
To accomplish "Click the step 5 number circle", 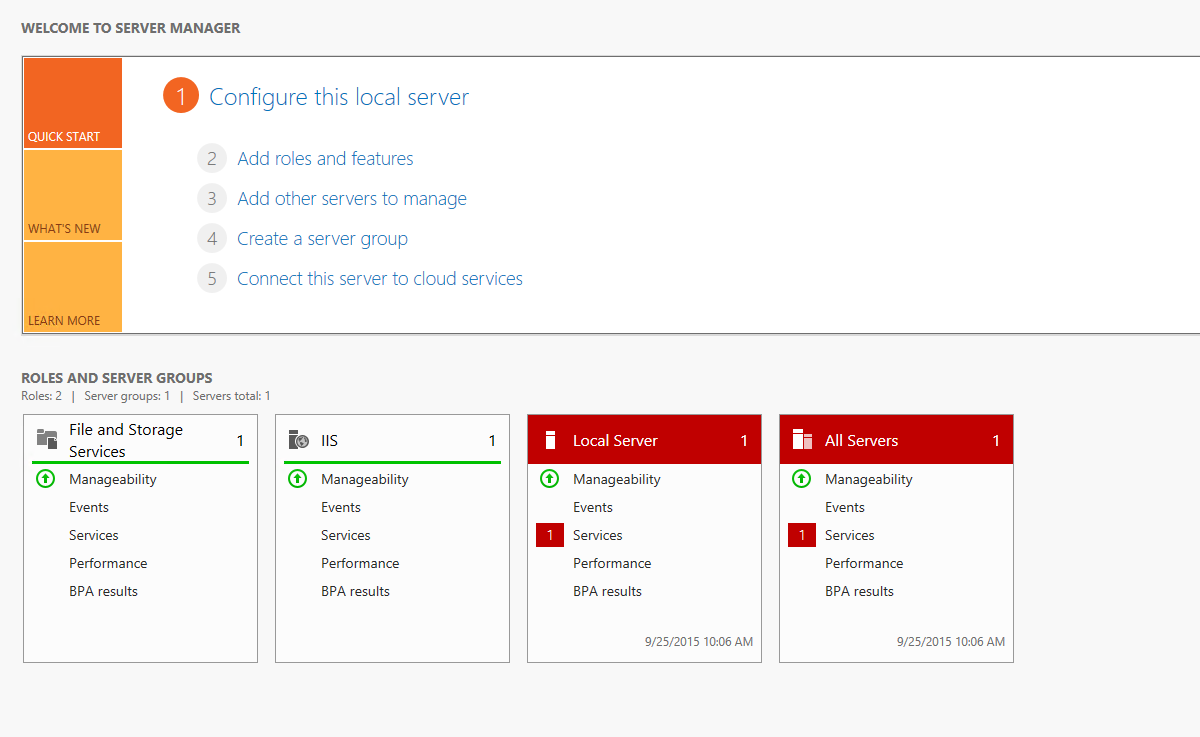I will click(x=212, y=278).
